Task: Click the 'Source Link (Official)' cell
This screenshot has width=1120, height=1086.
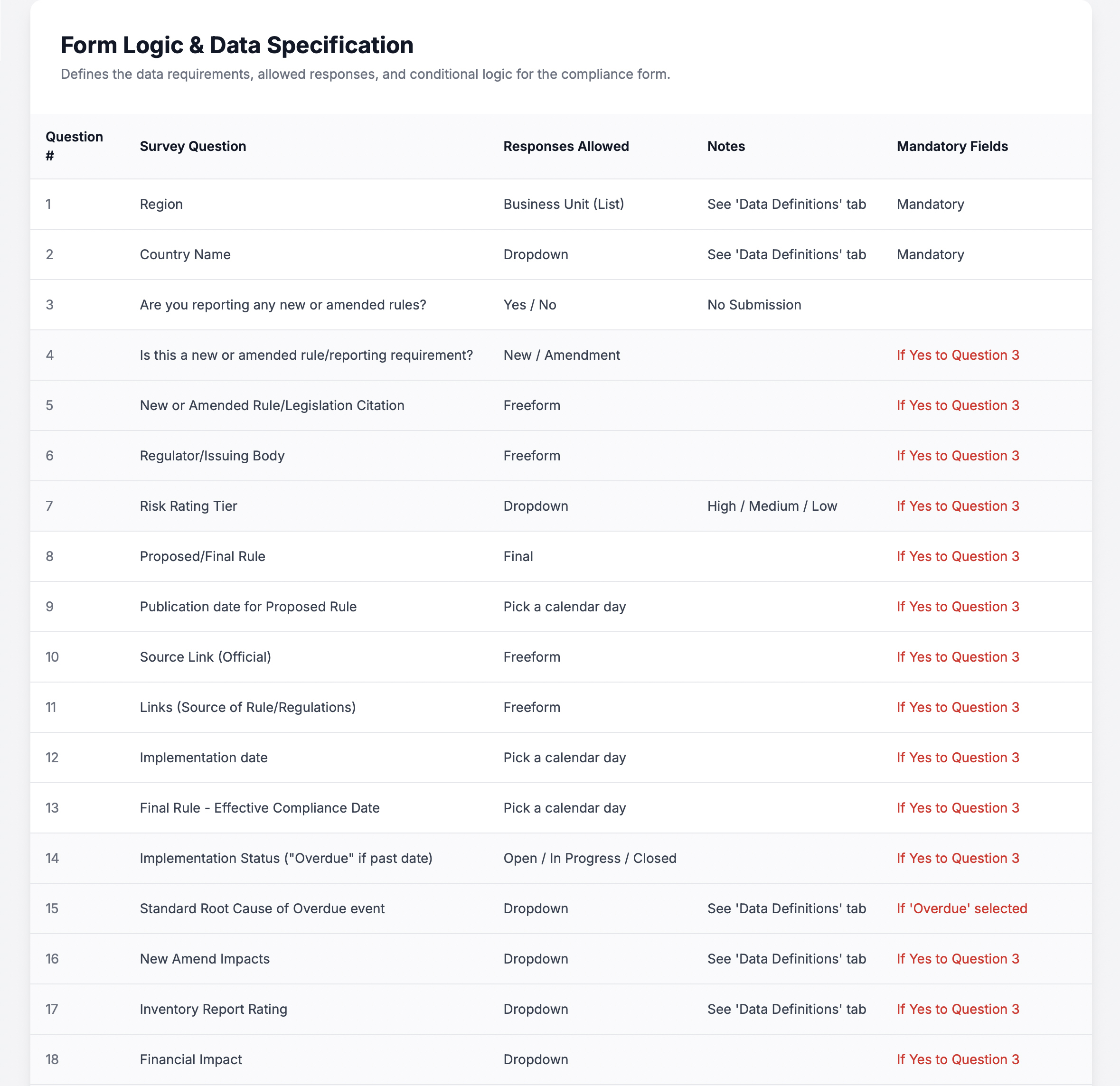Action: click(205, 656)
